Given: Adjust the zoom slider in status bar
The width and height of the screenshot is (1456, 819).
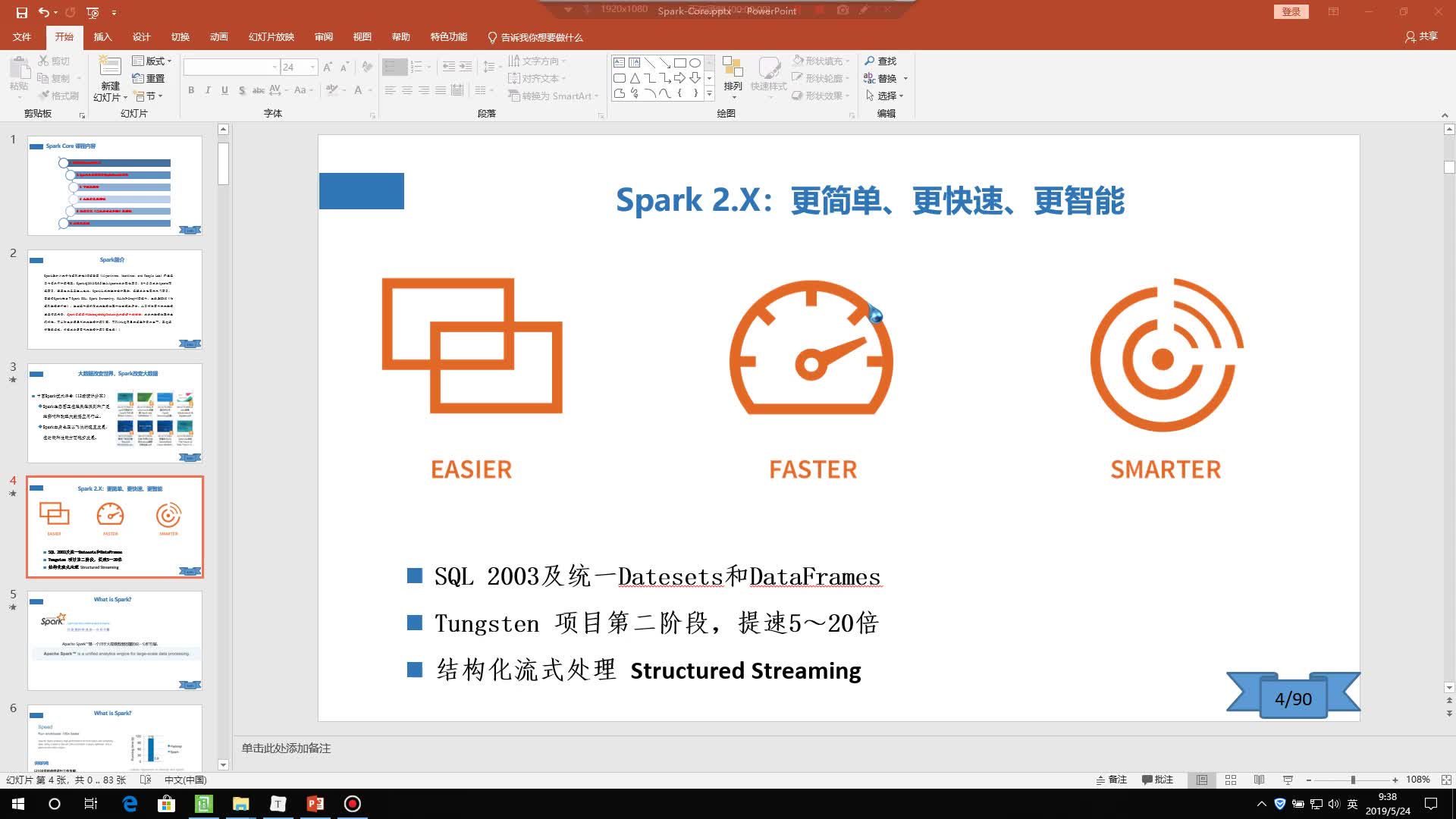Looking at the screenshot, I should point(1354,780).
